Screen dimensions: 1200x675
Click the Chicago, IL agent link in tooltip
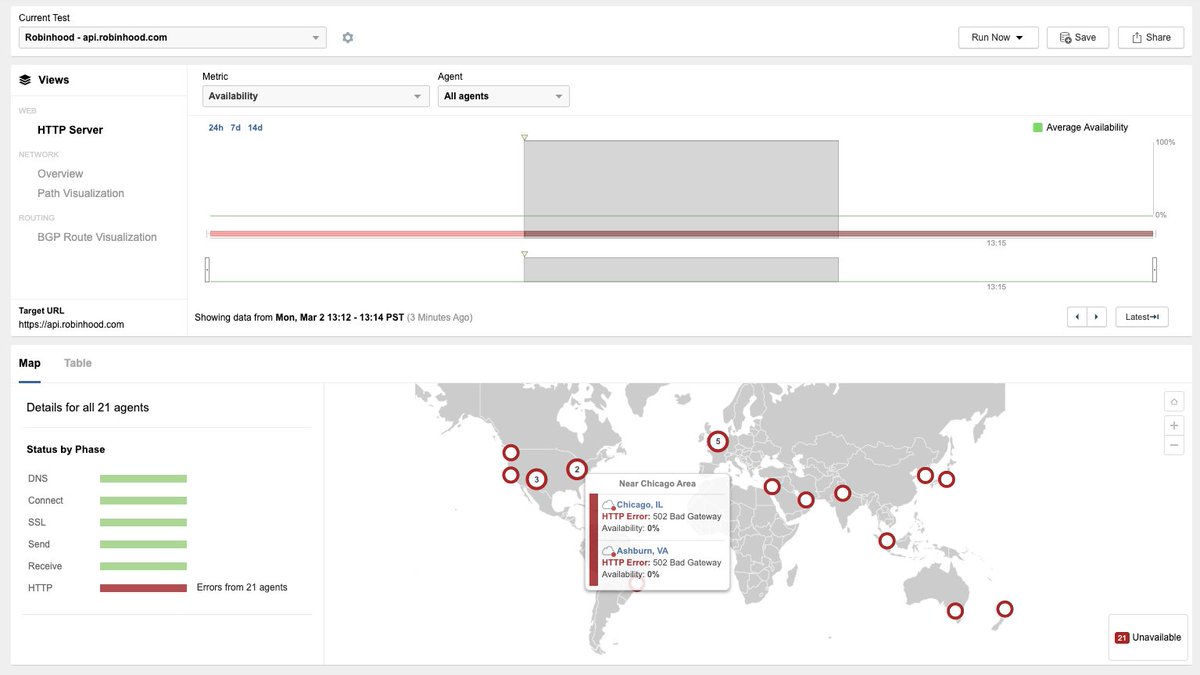(x=640, y=504)
